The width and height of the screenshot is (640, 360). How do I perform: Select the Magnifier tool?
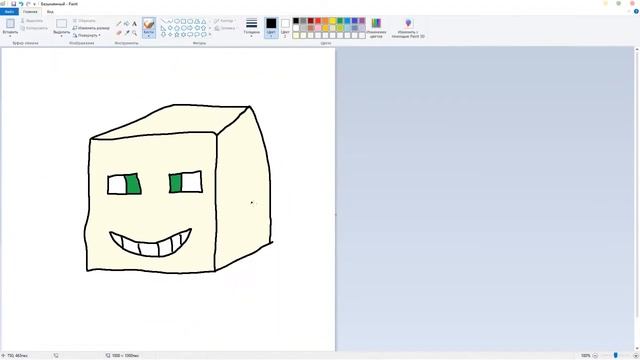tap(134, 32)
